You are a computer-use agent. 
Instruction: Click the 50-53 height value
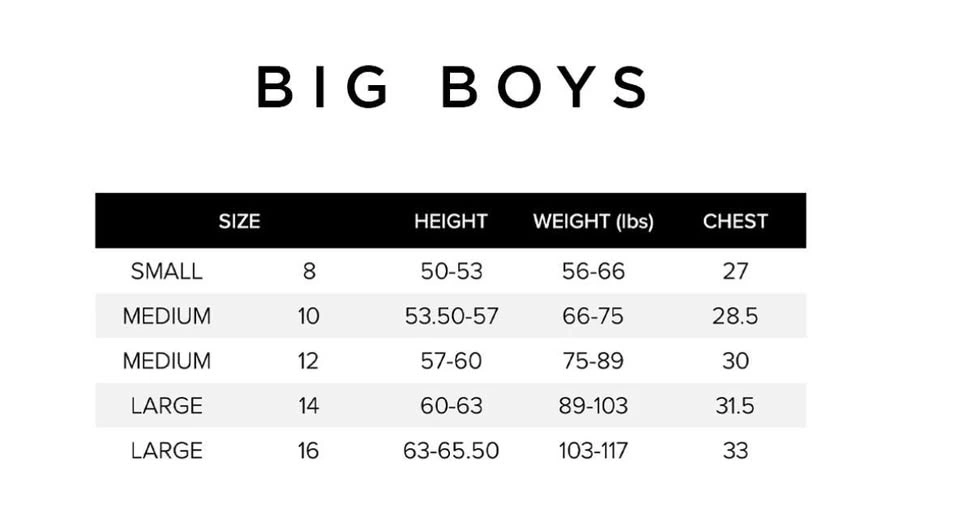(451, 271)
